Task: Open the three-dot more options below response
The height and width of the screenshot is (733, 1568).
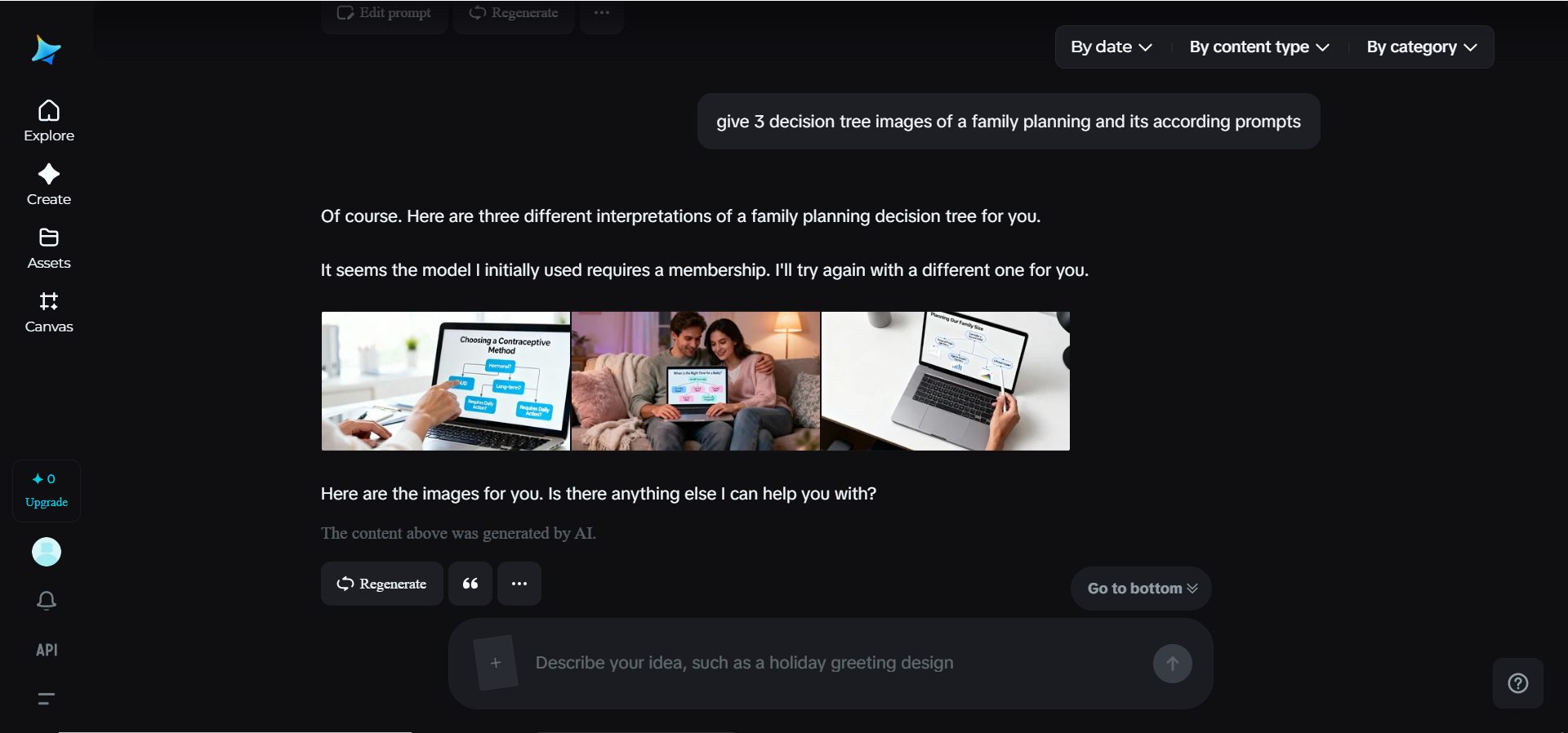Action: 519,584
